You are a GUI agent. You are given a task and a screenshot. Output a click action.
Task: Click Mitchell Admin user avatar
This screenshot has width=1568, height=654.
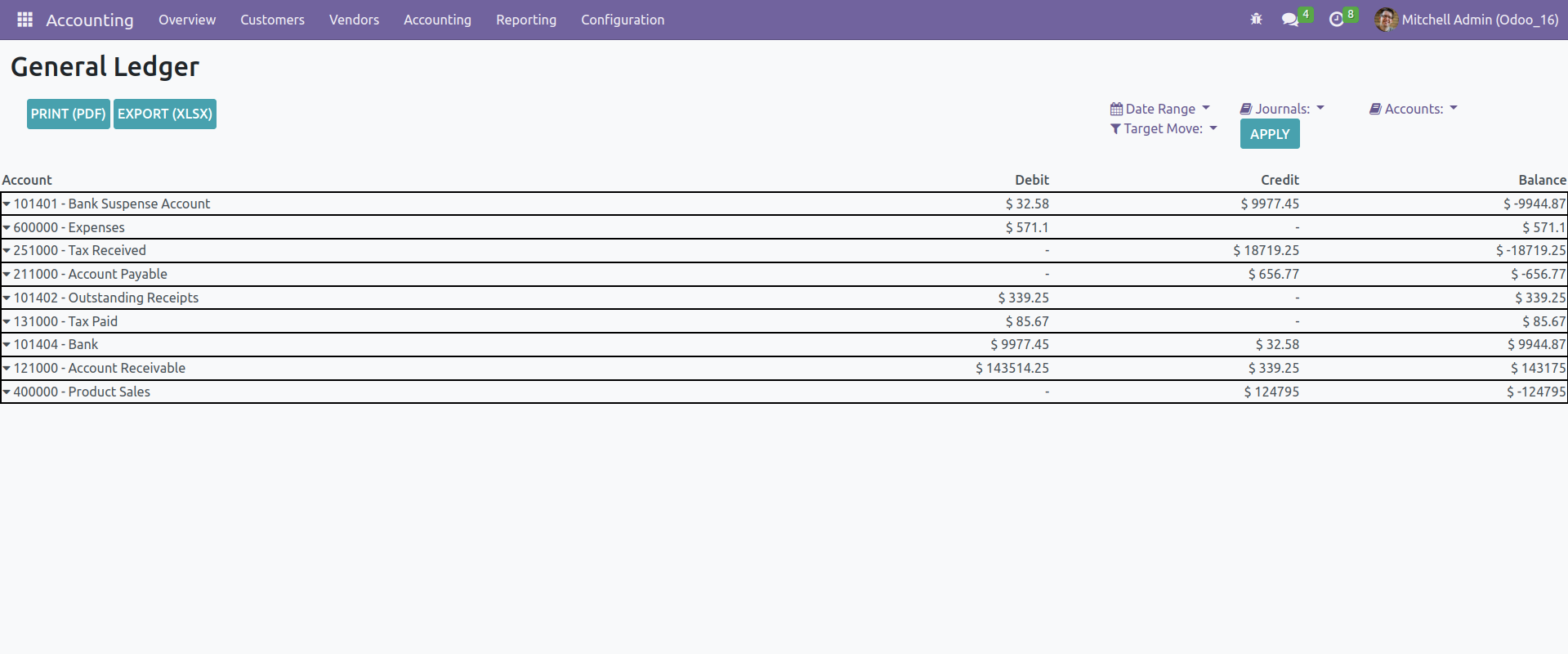coord(1385,20)
